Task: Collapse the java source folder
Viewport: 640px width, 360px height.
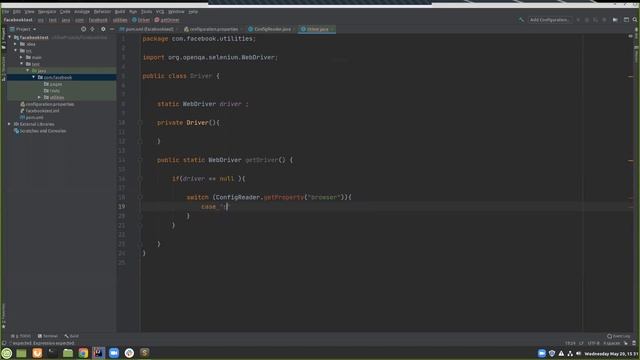Action: click(x=27, y=71)
